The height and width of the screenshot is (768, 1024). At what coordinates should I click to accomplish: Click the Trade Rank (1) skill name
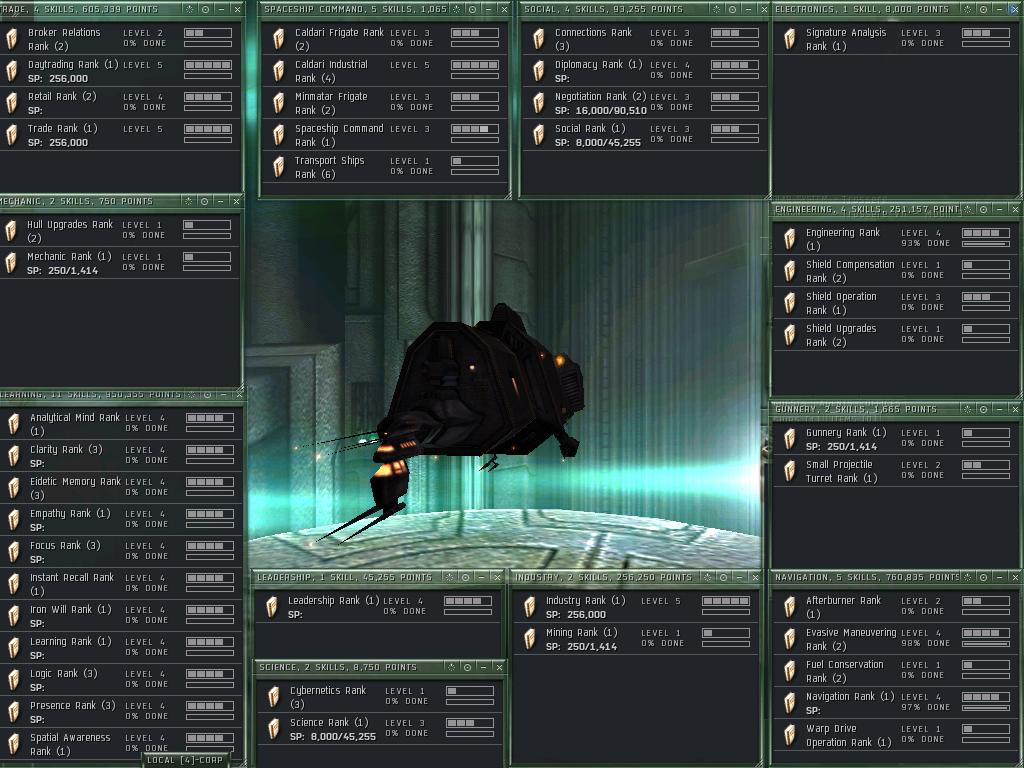pos(63,129)
